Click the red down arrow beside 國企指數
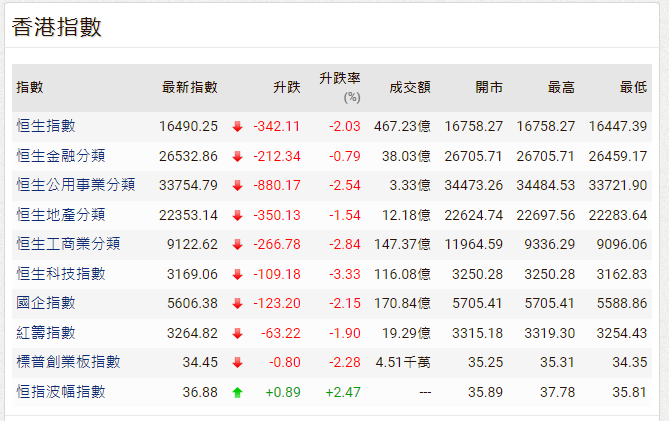The image size is (669, 421). [x=237, y=303]
